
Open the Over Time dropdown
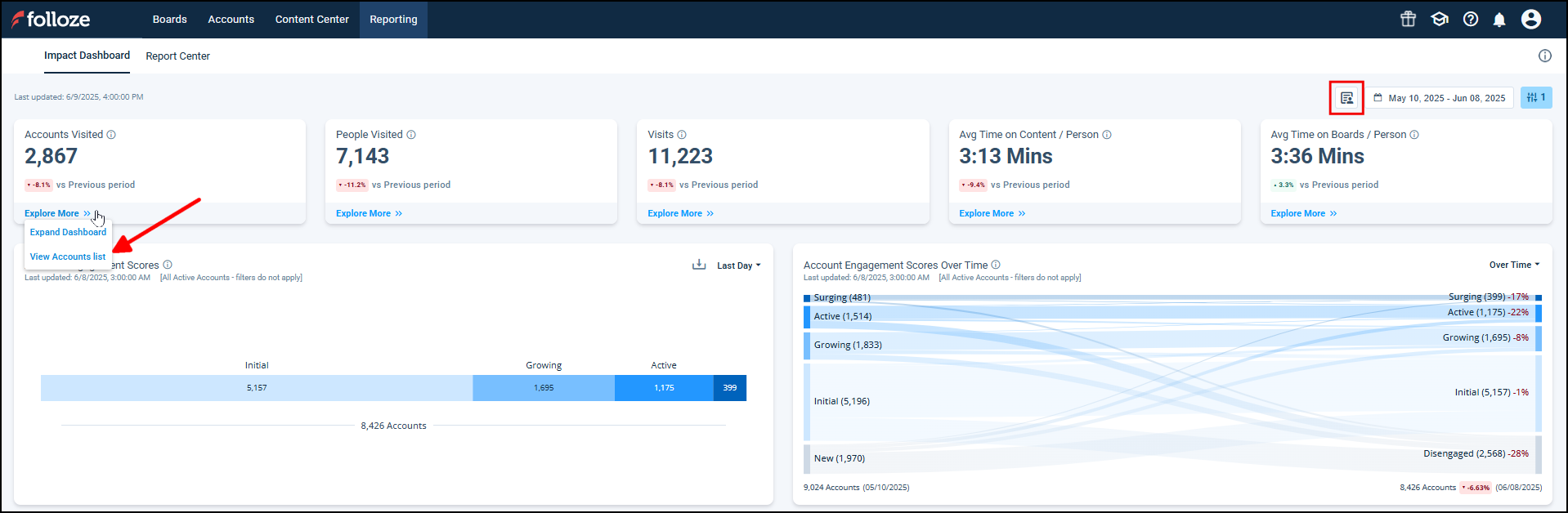click(1514, 265)
